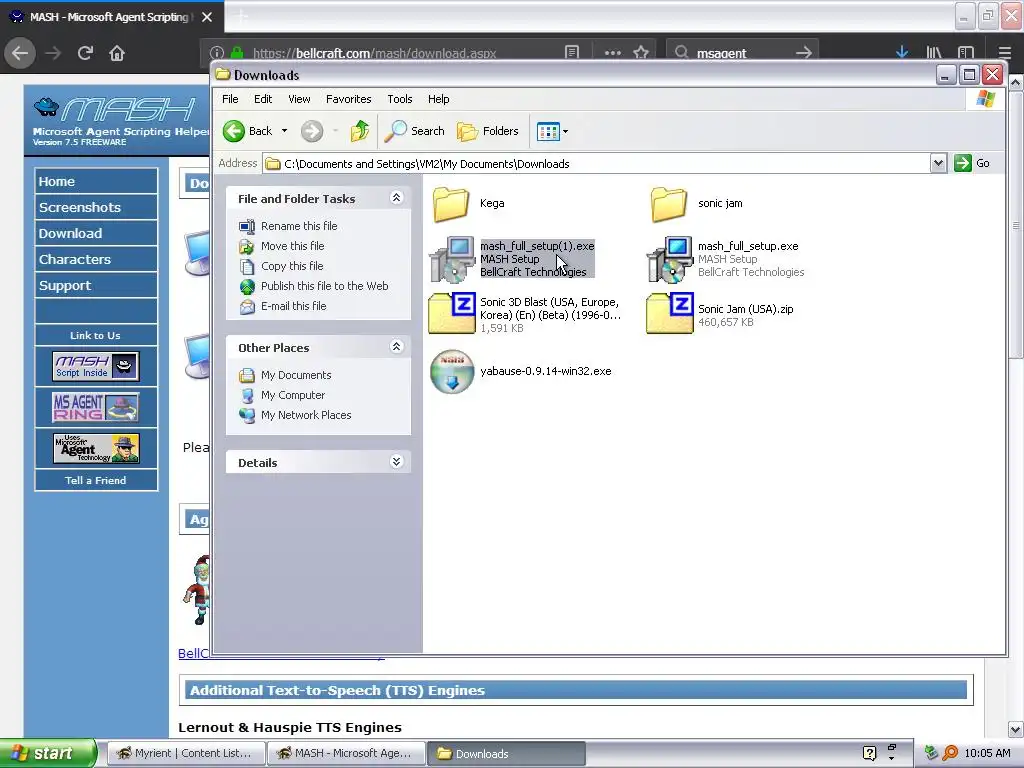Open Characters page in MASH sidebar
Viewport: 1024px width, 768px height.
click(96, 259)
